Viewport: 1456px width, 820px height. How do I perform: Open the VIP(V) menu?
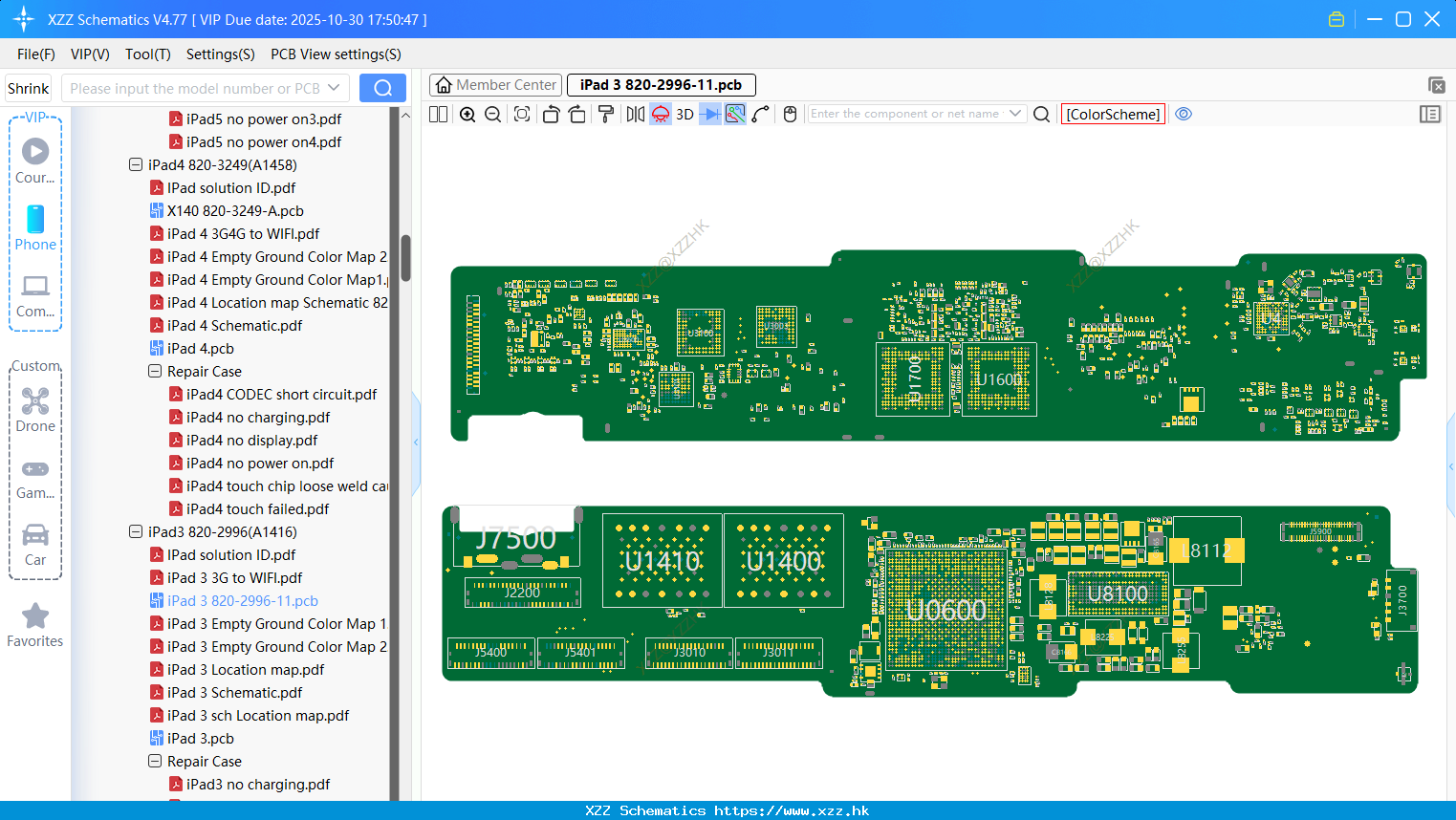click(90, 54)
